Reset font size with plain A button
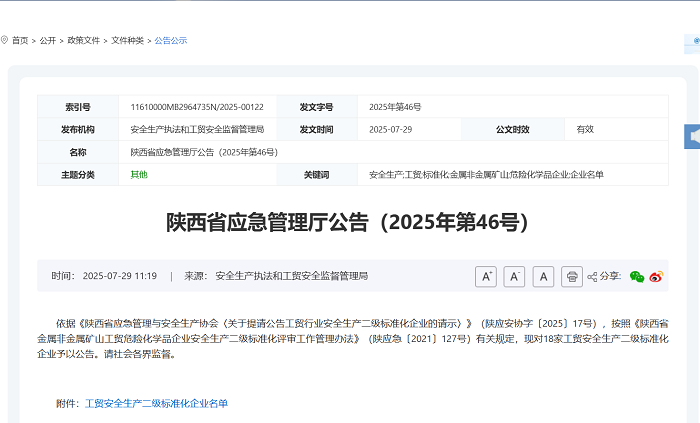Image resolution: width=700 pixels, height=423 pixels. click(543, 277)
